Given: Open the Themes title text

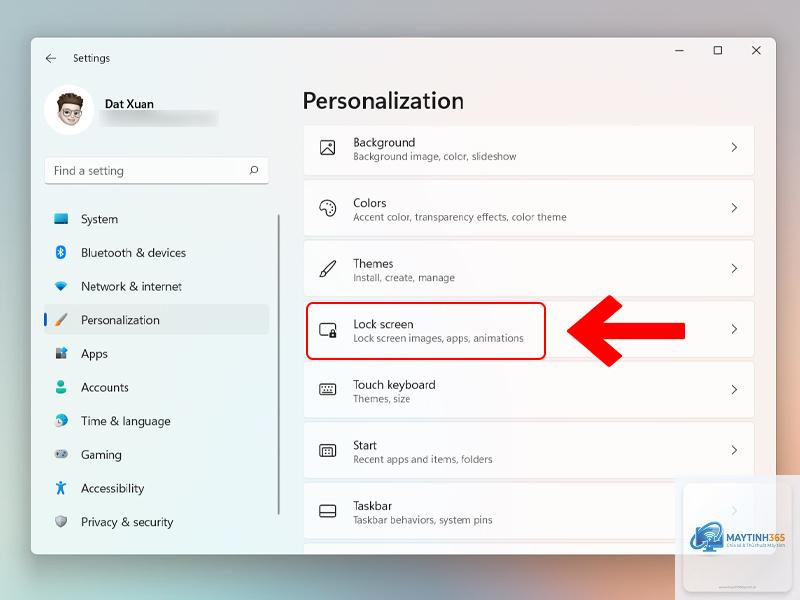Looking at the screenshot, I should coord(373,264).
